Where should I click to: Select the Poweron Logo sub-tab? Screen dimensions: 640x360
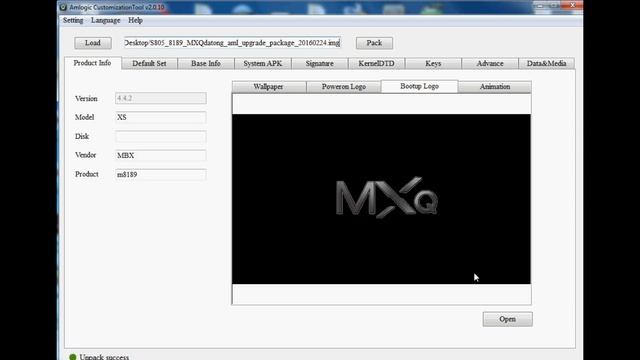tap(344, 87)
